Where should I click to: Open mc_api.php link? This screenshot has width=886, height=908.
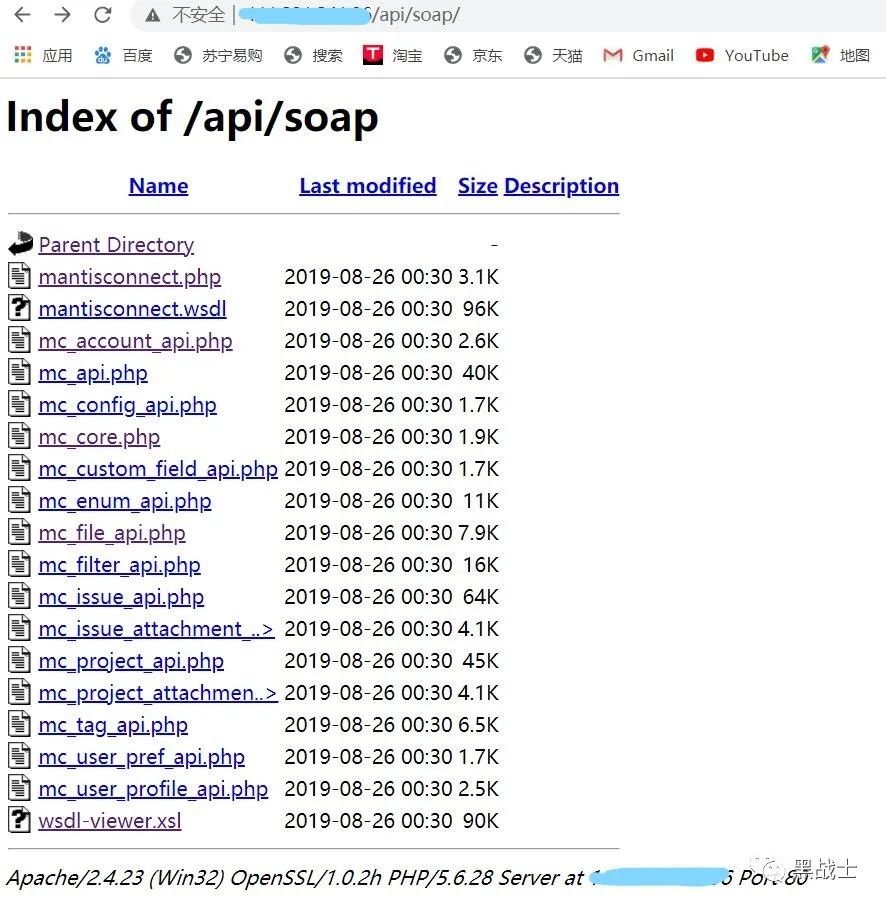click(93, 373)
